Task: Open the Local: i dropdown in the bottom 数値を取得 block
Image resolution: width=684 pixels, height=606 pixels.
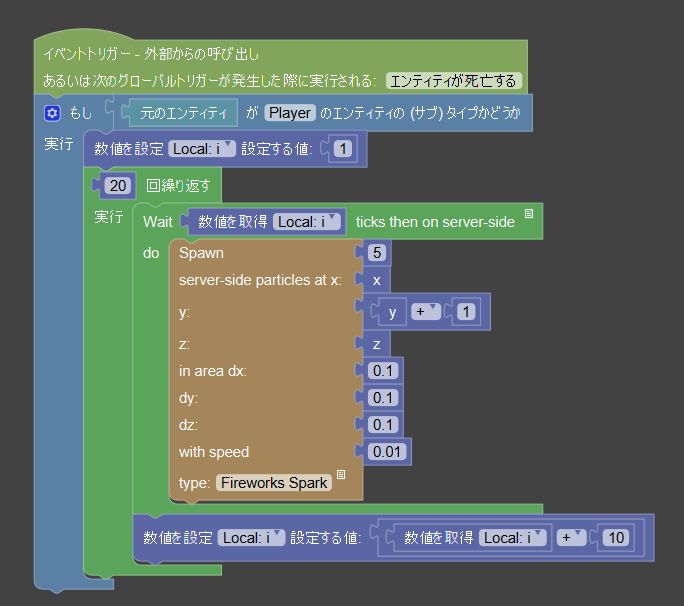Action: point(514,538)
